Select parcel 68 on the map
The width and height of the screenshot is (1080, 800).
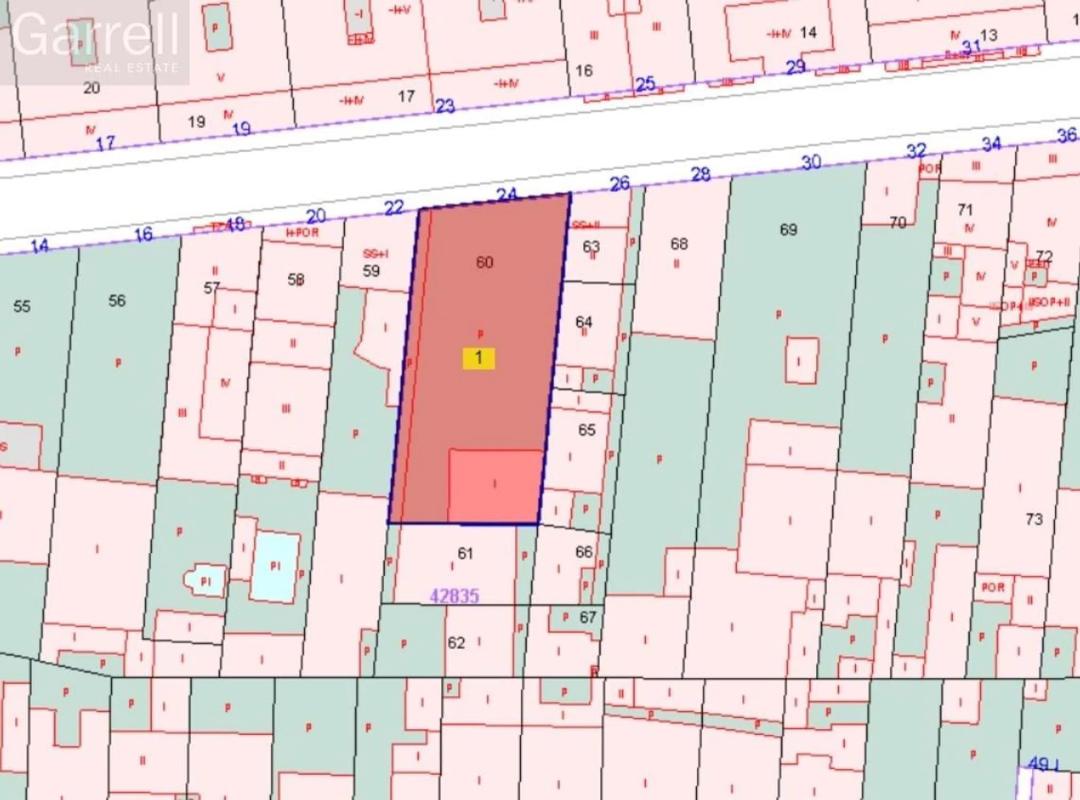pos(679,244)
